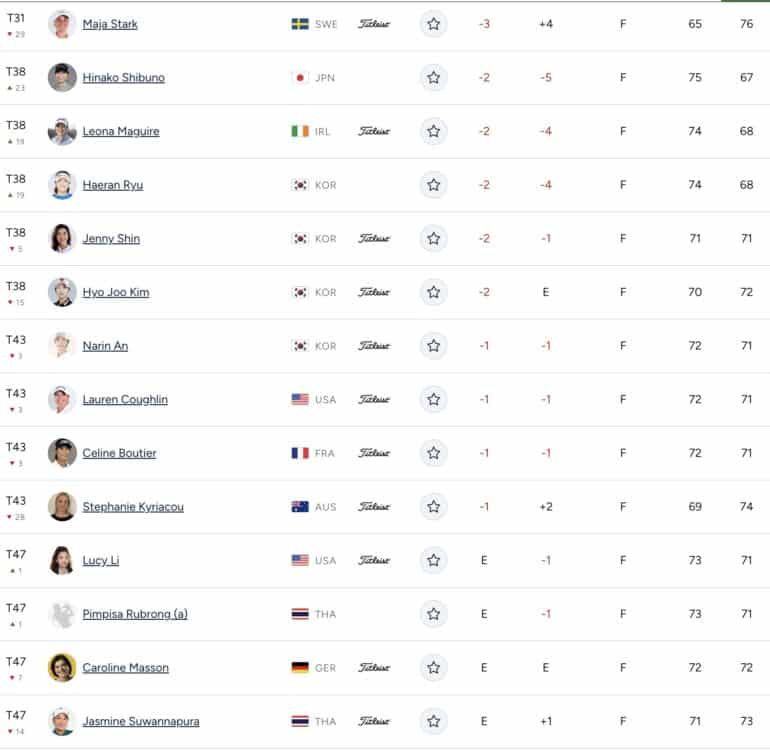Image resolution: width=770 pixels, height=750 pixels.
Task: Toggle favorite star for Hinako Shibuno
Action: pyautogui.click(x=433, y=78)
